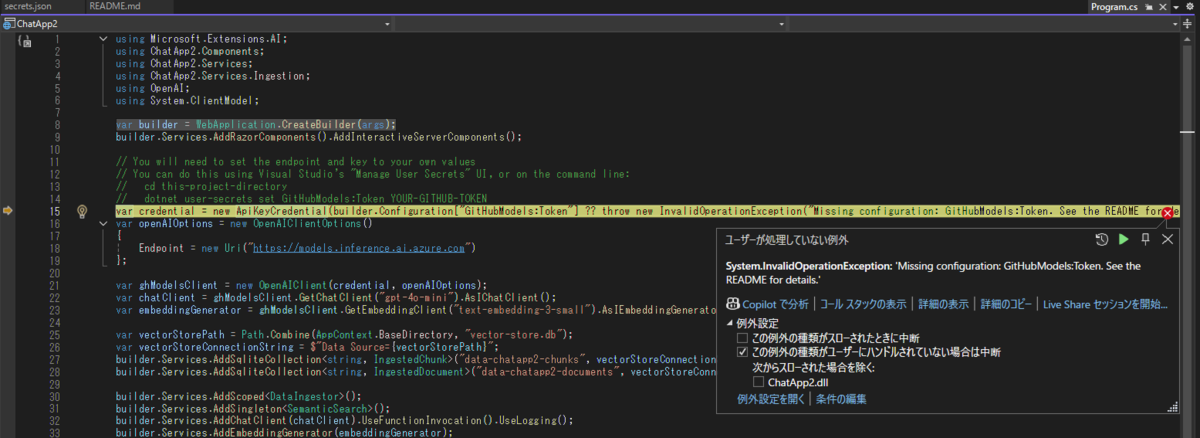1200x438 pixels.
Task: Click the 詳細のコピー link
Action: 1005,303
